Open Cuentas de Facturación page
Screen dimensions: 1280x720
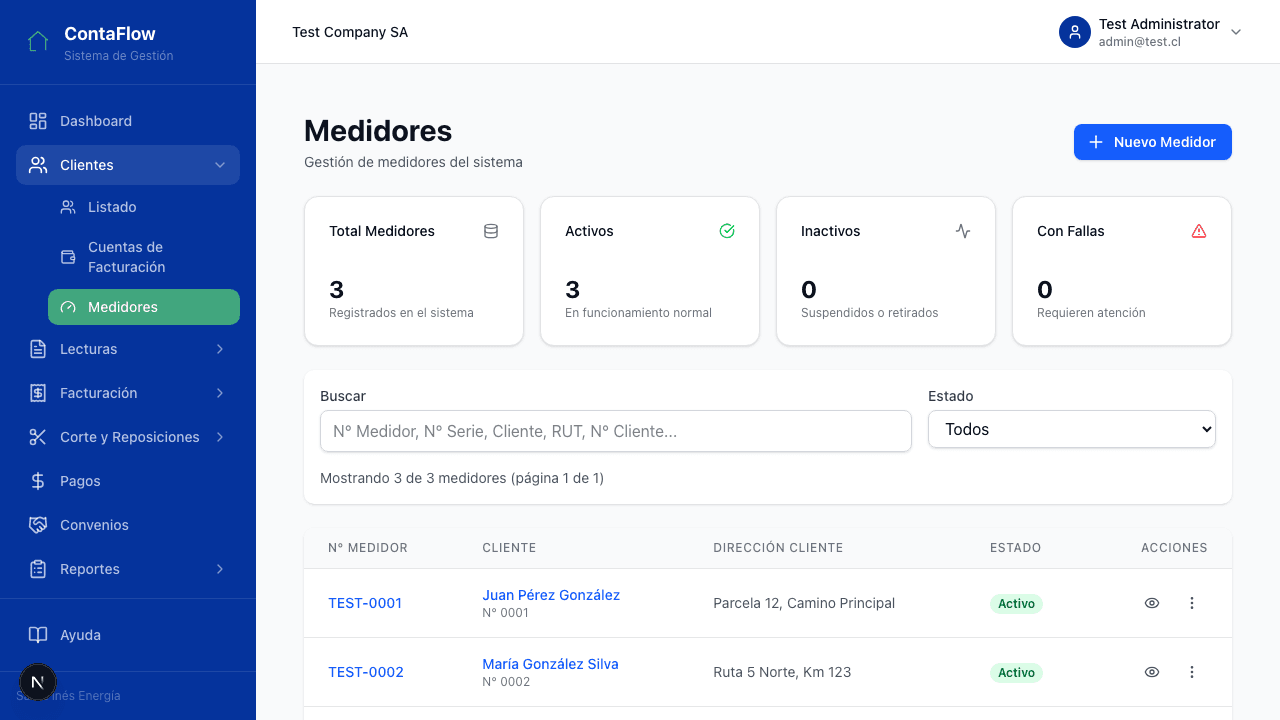[x=144, y=257]
